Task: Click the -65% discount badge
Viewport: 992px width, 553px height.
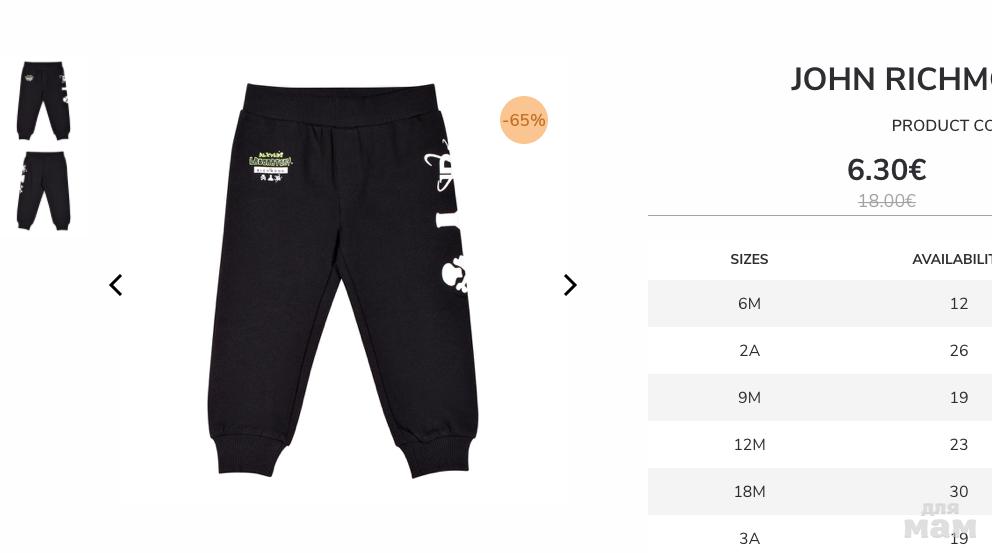Action: [524, 120]
